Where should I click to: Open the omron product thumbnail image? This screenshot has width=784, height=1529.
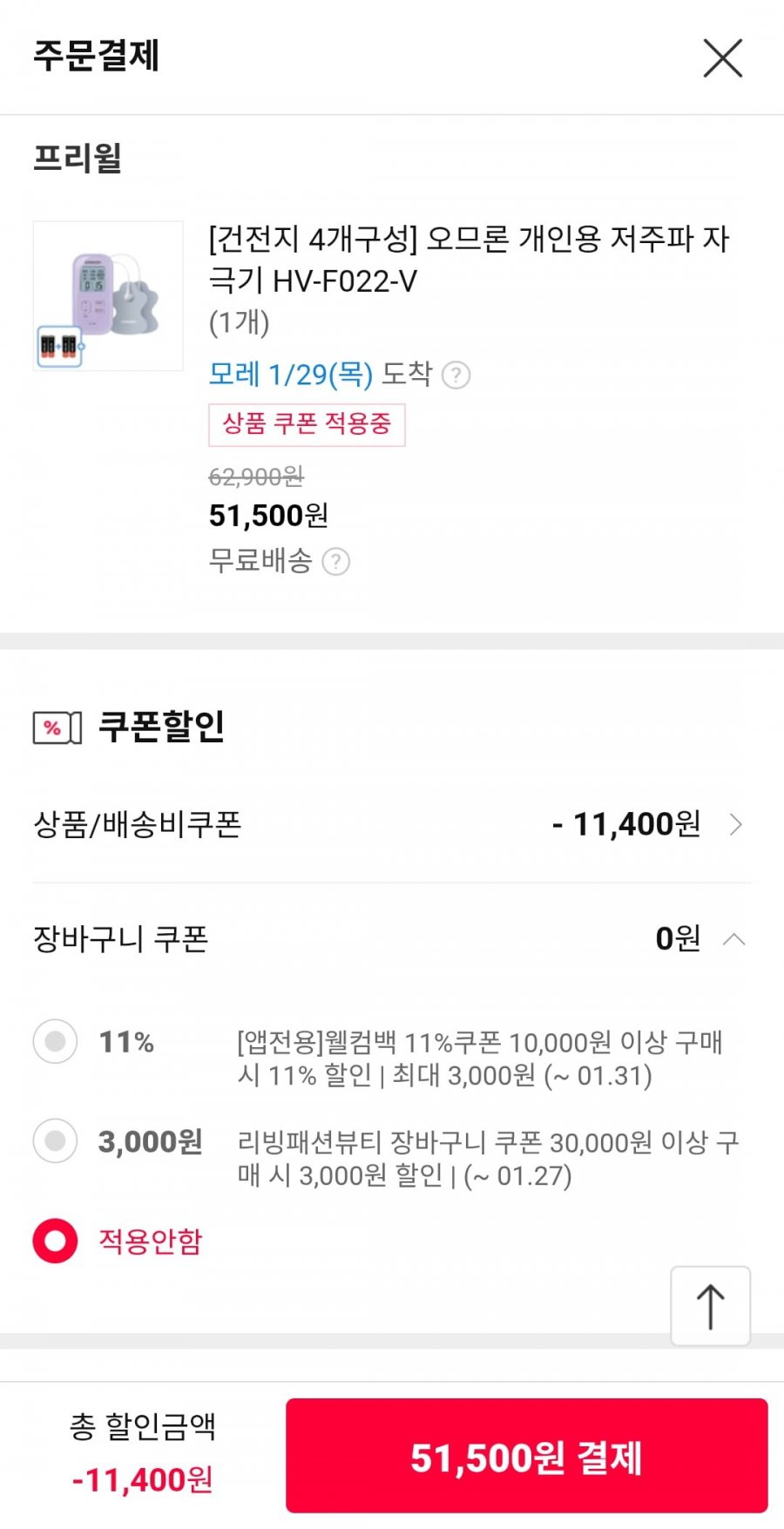[x=108, y=296]
